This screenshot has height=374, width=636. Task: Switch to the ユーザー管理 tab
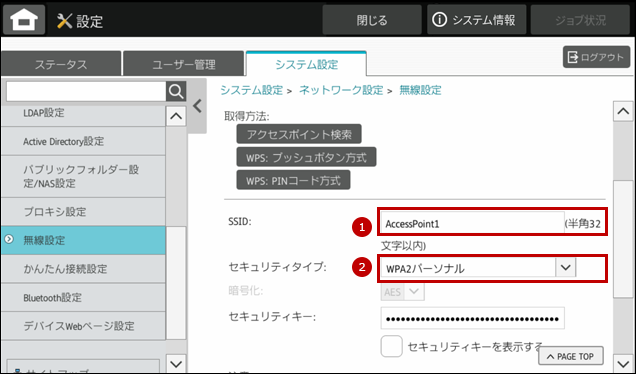click(x=184, y=64)
